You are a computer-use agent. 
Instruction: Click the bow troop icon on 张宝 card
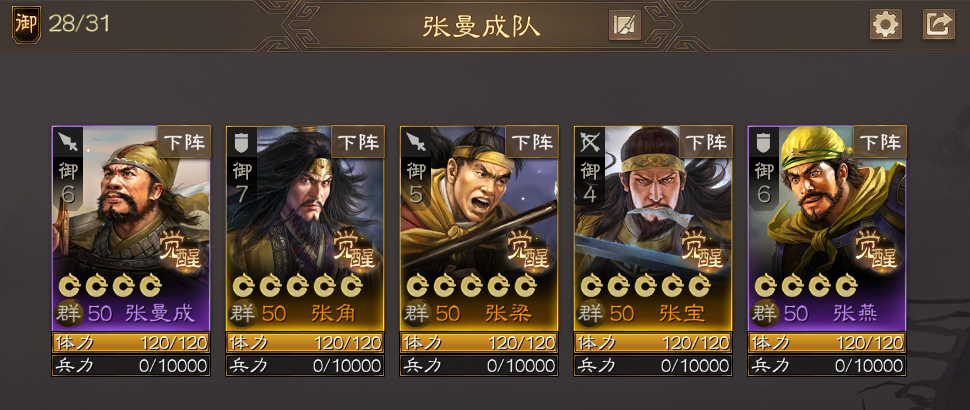coord(589,143)
